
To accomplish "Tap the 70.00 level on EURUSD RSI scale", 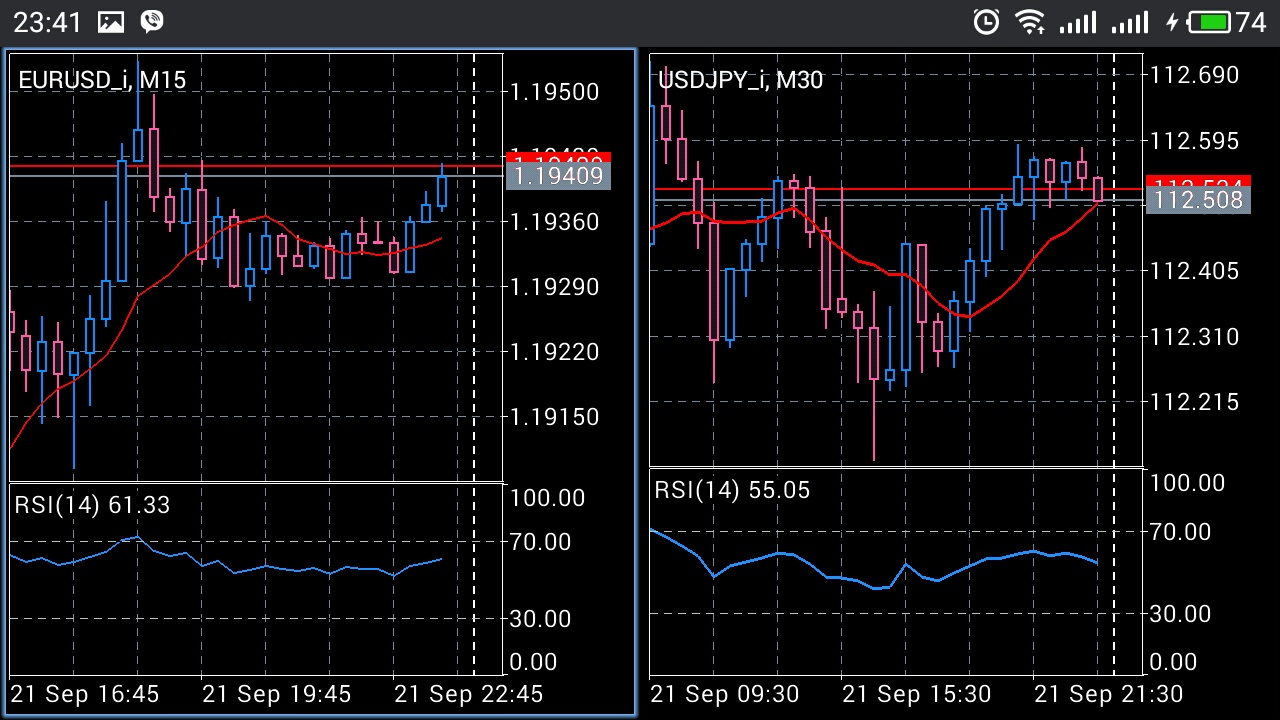I will click(x=541, y=542).
